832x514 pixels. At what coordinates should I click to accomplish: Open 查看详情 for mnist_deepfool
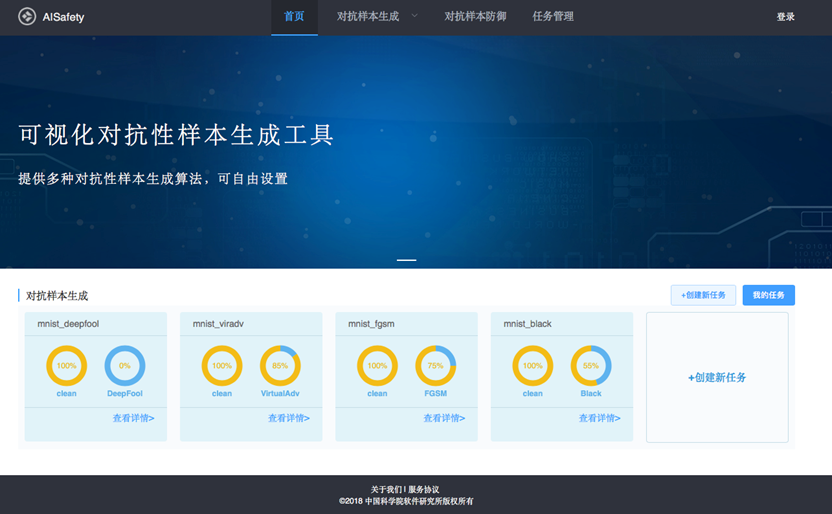[x=133, y=419]
